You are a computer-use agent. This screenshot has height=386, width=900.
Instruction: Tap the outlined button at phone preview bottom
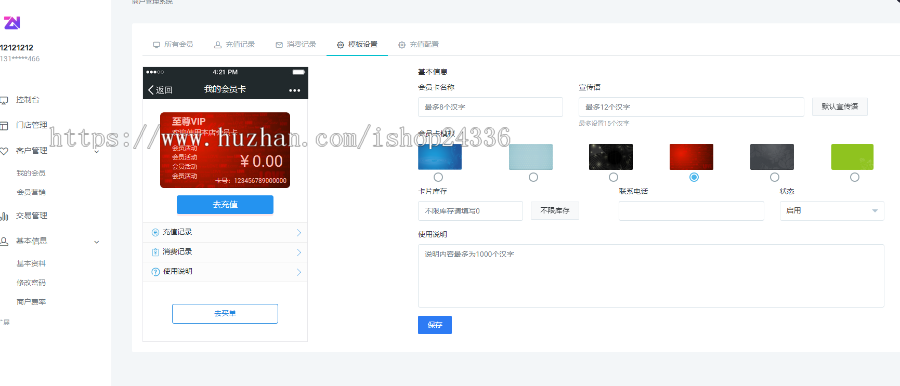[225, 314]
